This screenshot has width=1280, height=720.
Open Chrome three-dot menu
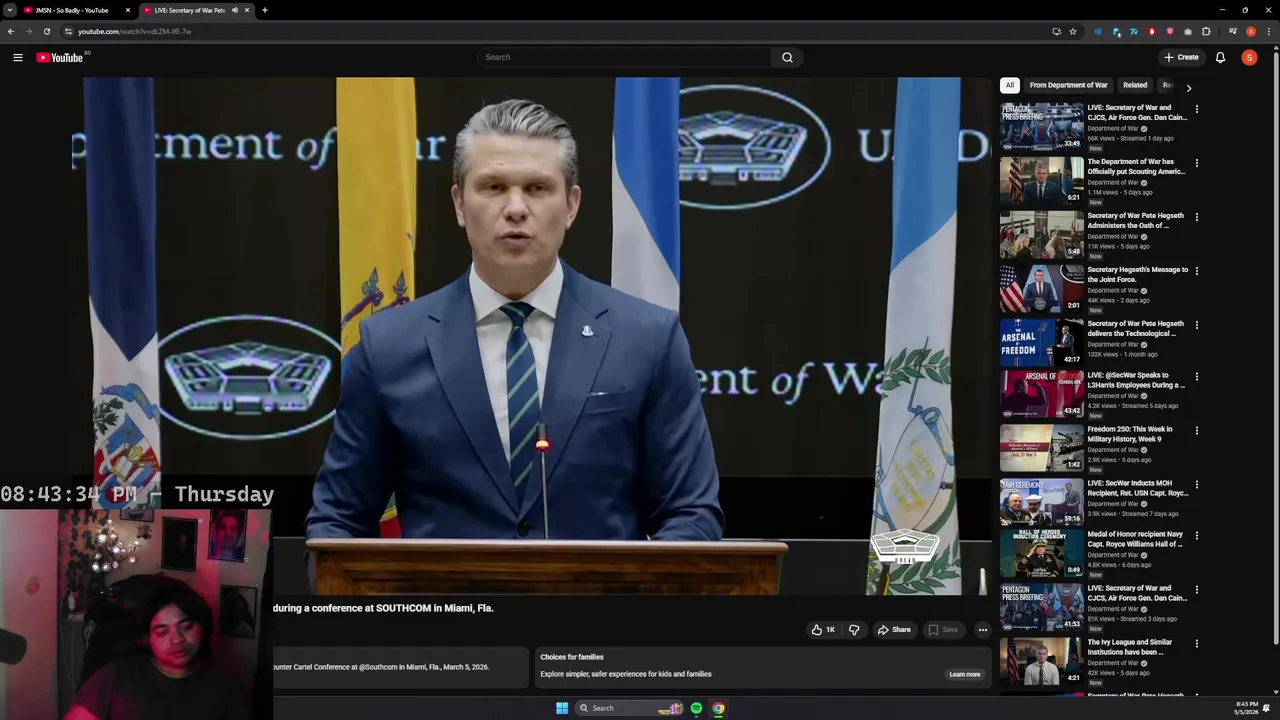1267,31
